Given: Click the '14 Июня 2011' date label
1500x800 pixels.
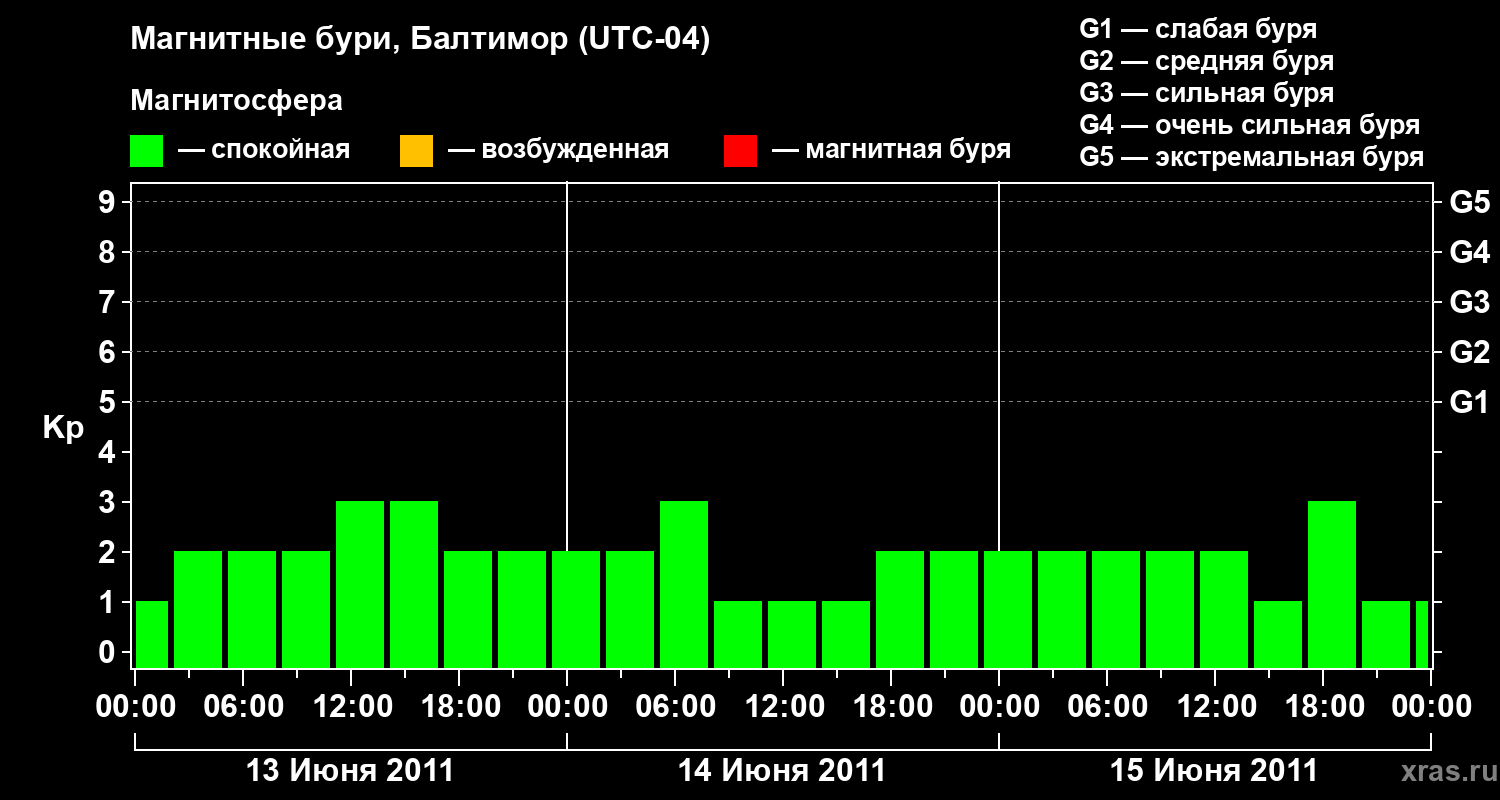Looking at the screenshot, I should [782, 771].
